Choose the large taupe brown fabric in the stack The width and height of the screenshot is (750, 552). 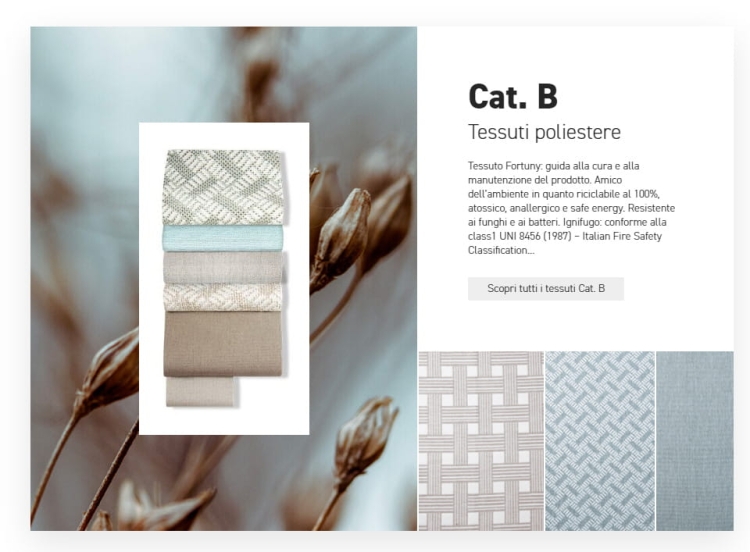pyautogui.click(x=223, y=344)
